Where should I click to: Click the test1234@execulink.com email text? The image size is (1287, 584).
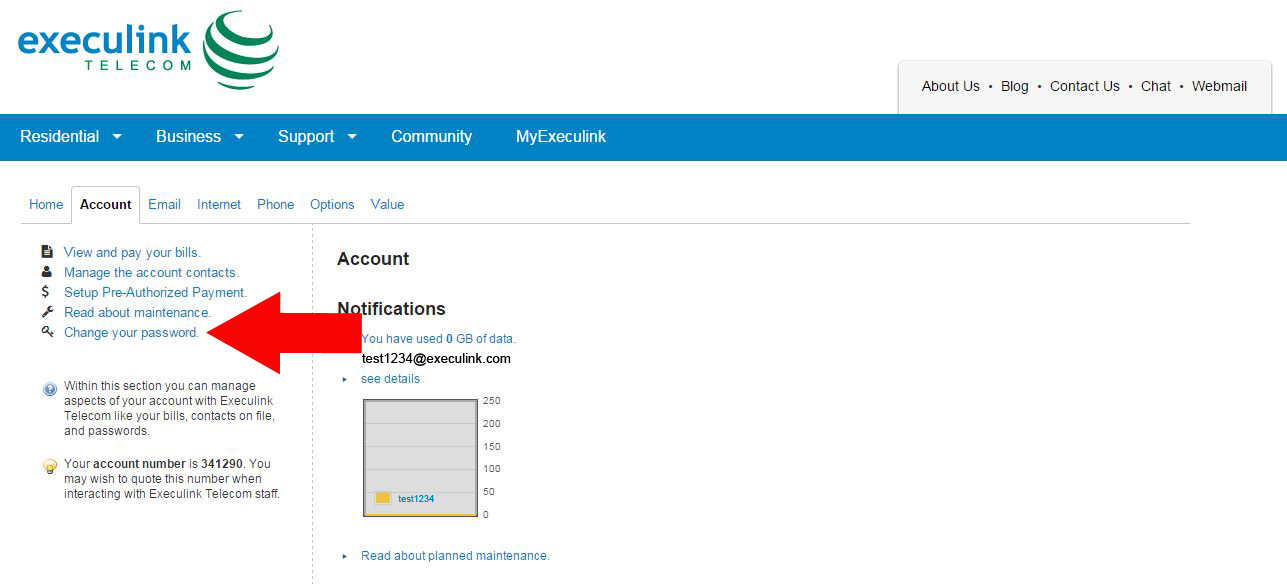click(x=436, y=358)
